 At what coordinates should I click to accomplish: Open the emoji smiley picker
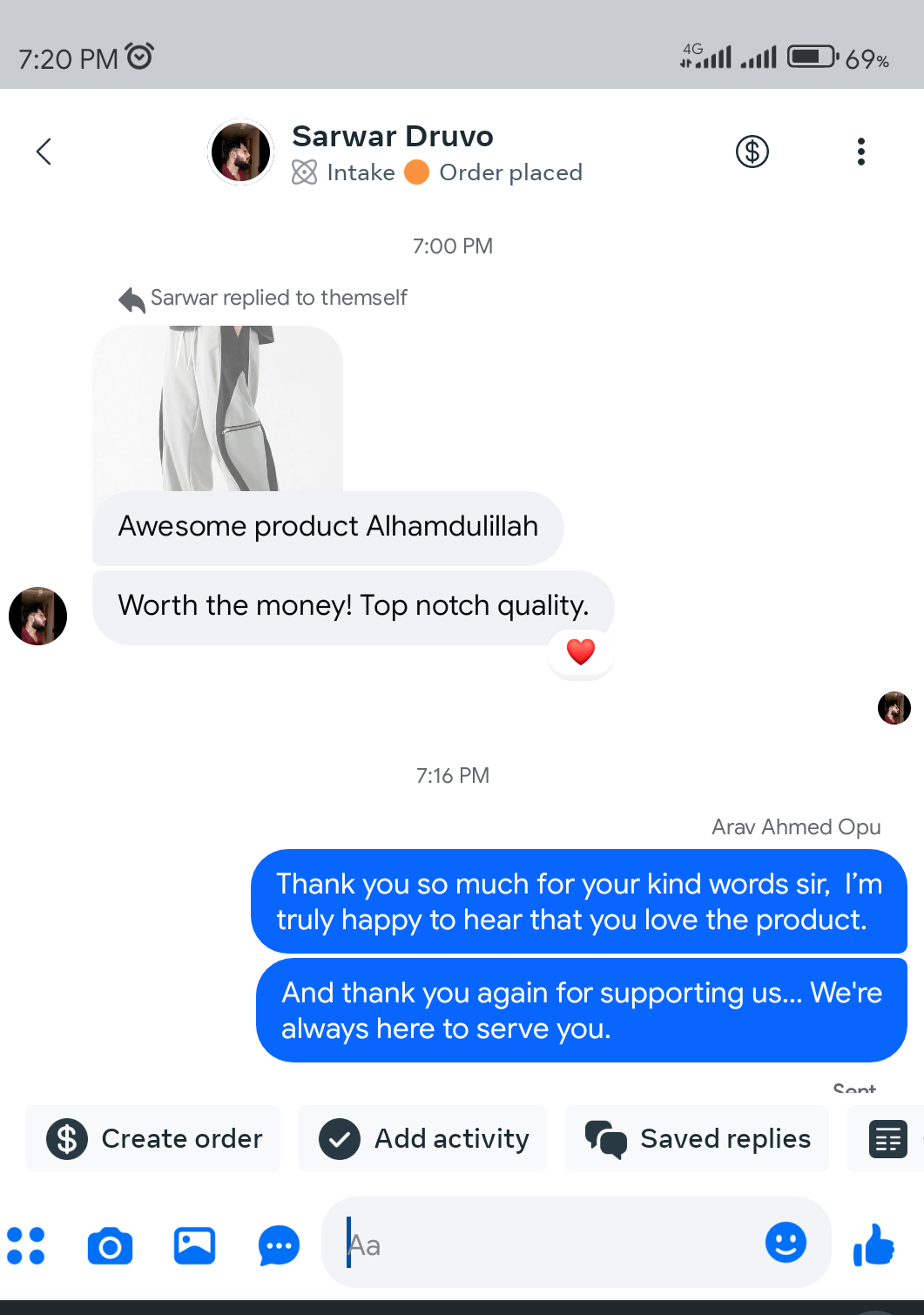click(x=786, y=1243)
